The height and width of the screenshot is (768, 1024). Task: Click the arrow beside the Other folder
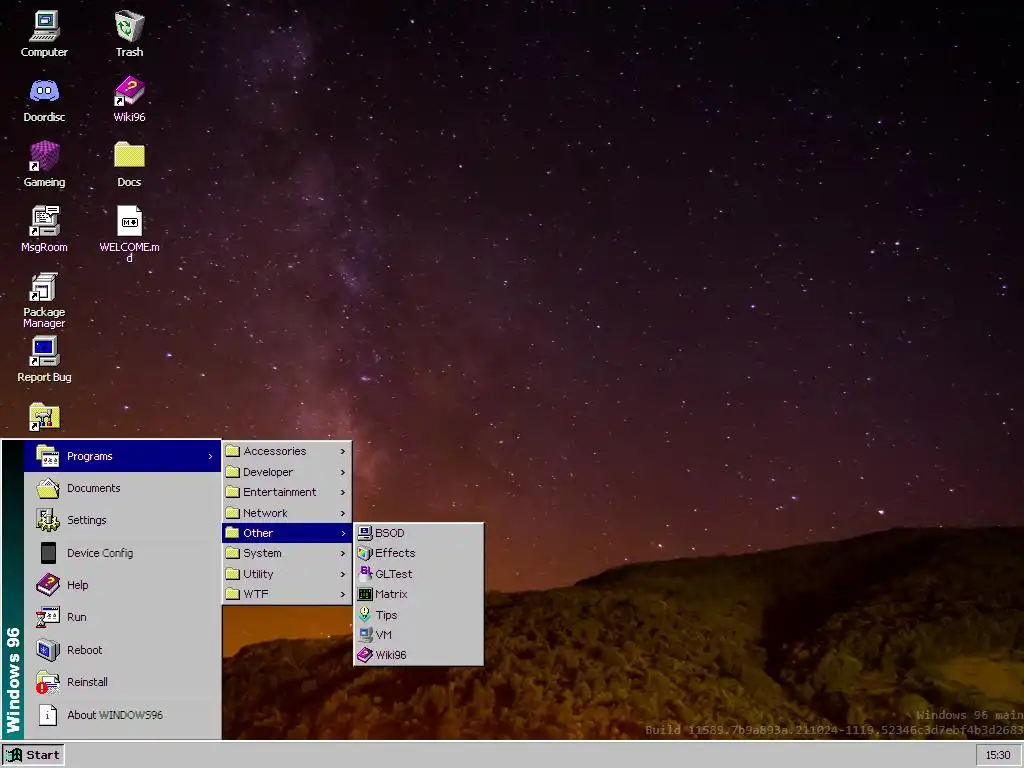coord(343,534)
